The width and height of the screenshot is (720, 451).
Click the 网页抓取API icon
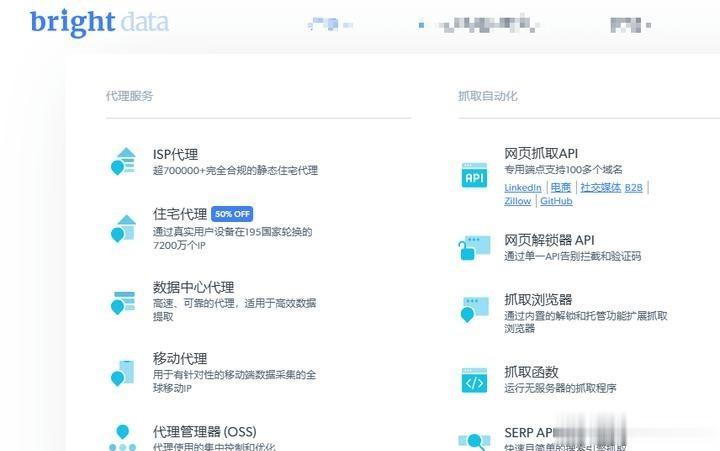coord(474,175)
